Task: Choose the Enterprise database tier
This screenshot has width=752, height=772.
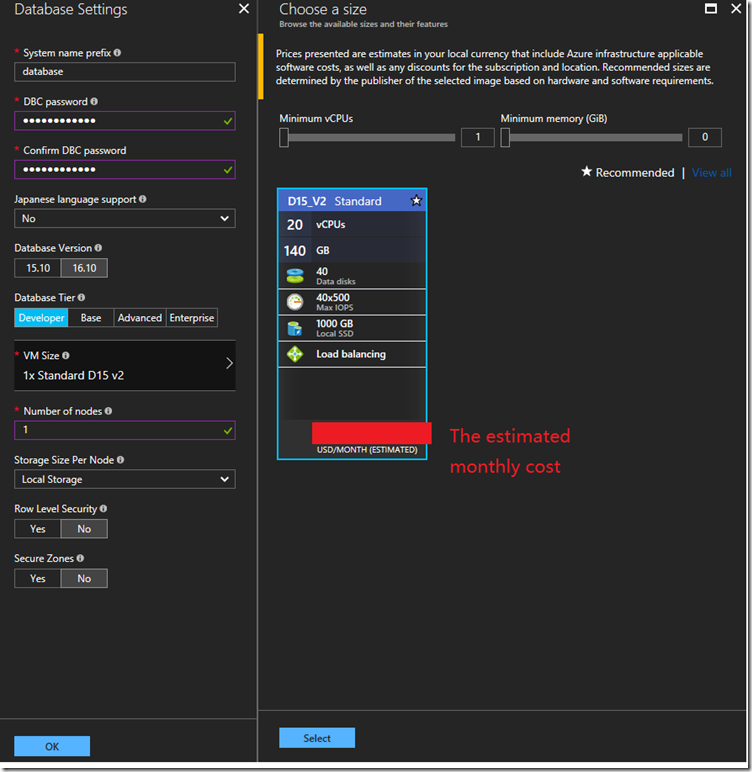Action: coord(192,318)
